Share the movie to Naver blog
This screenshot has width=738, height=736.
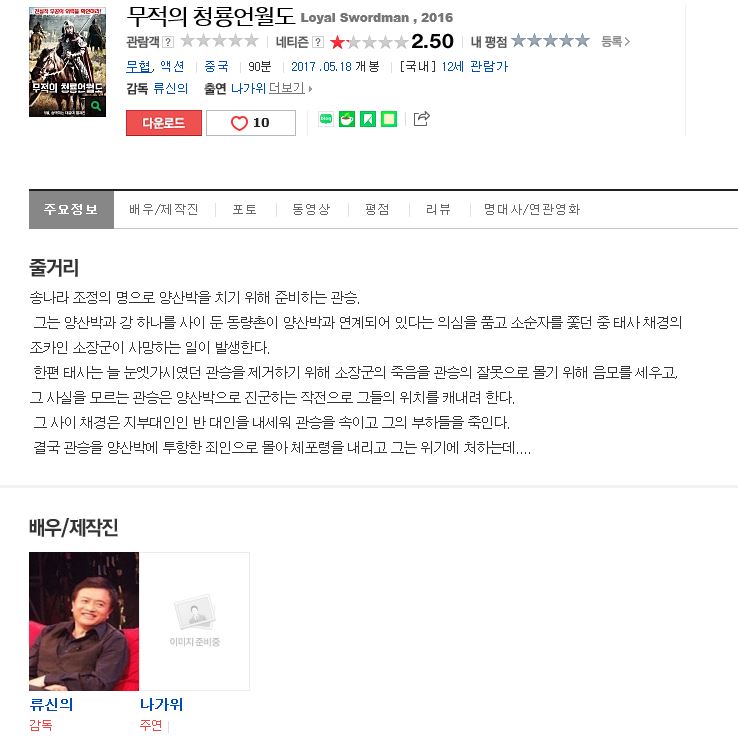(326, 119)
